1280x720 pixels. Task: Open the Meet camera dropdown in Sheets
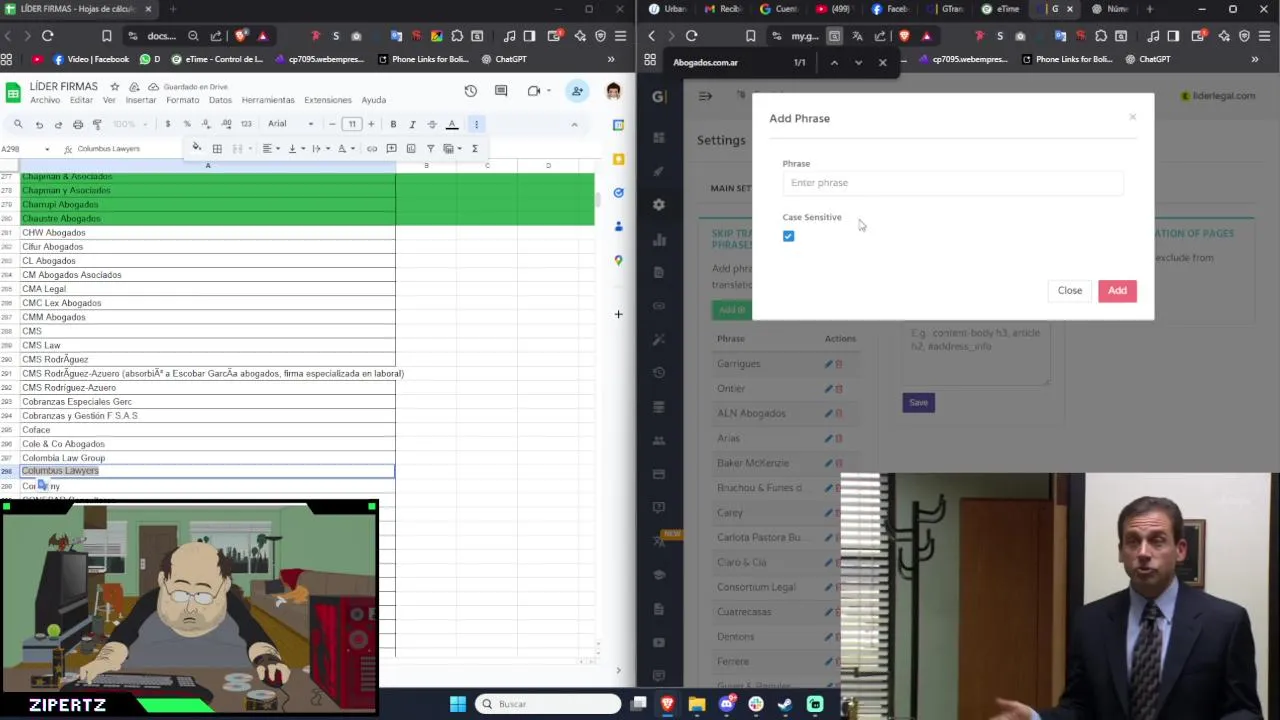(548, 91)
